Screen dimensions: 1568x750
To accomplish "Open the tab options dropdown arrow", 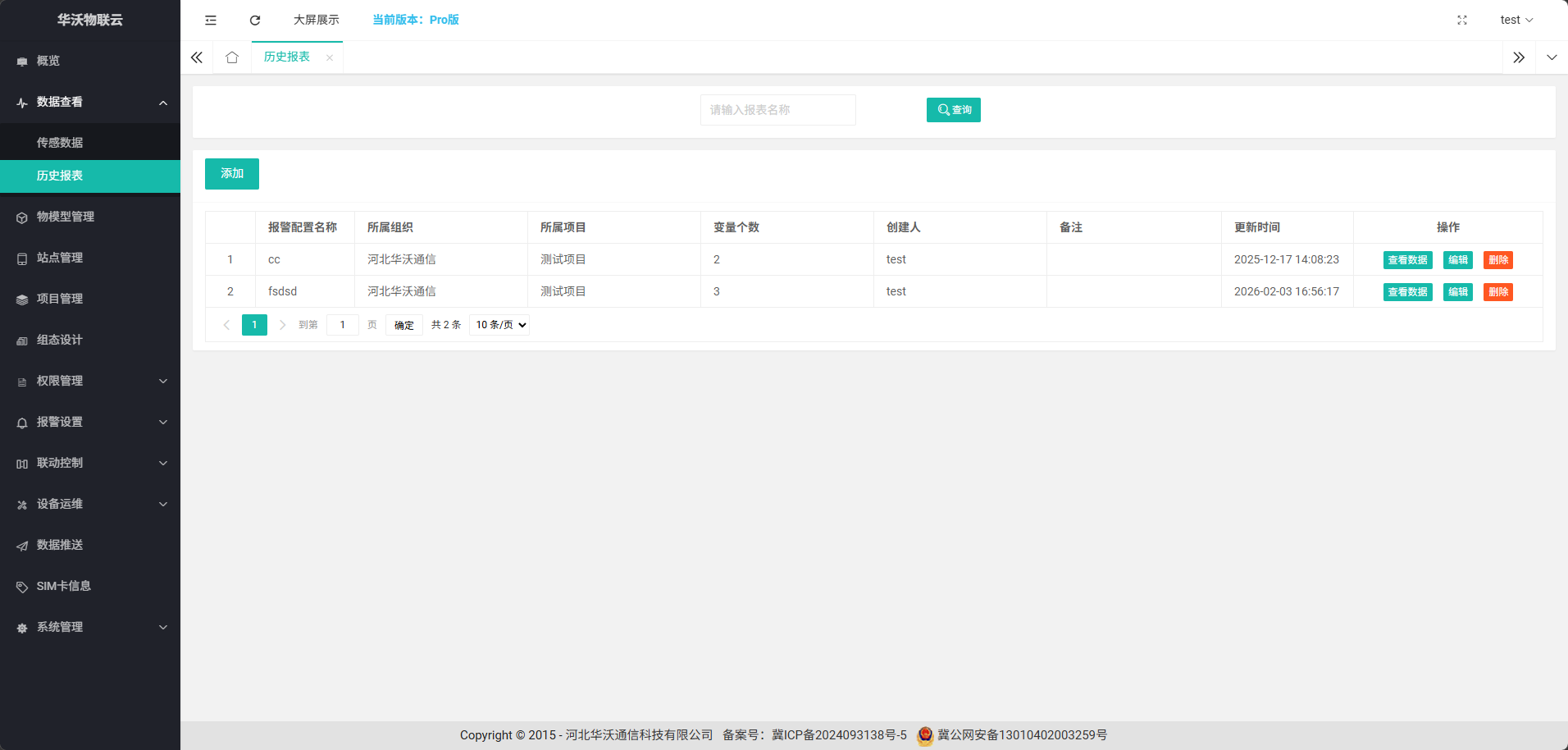I will tap(1552, 57).
